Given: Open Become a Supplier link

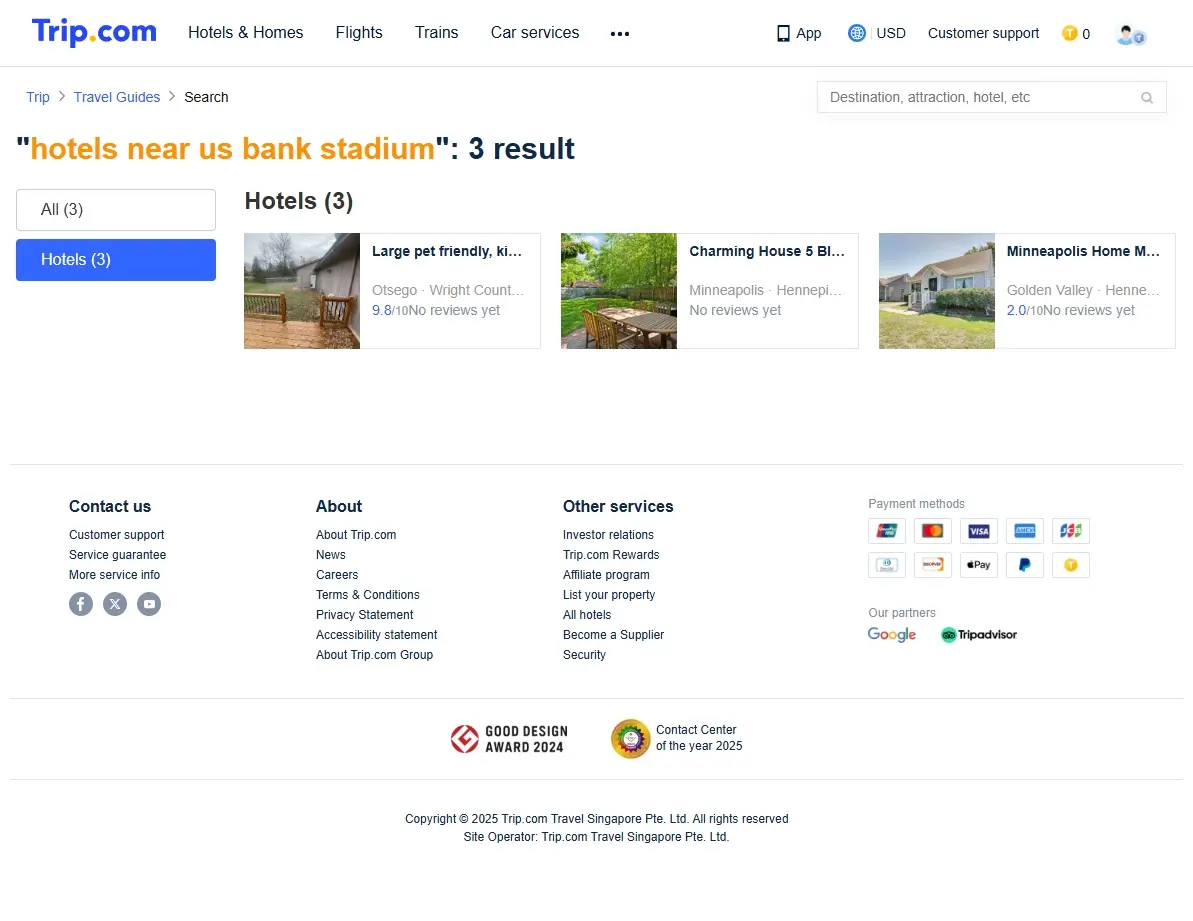Looking at the screenshot, I should tap(613, 634).
